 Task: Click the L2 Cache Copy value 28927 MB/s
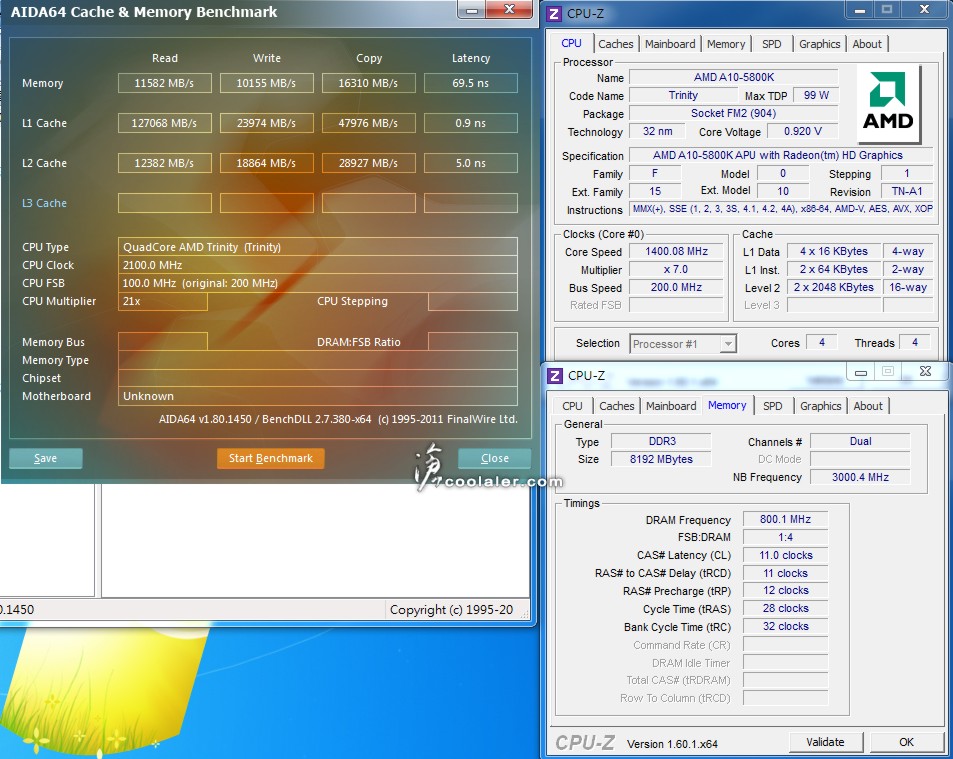369,163
